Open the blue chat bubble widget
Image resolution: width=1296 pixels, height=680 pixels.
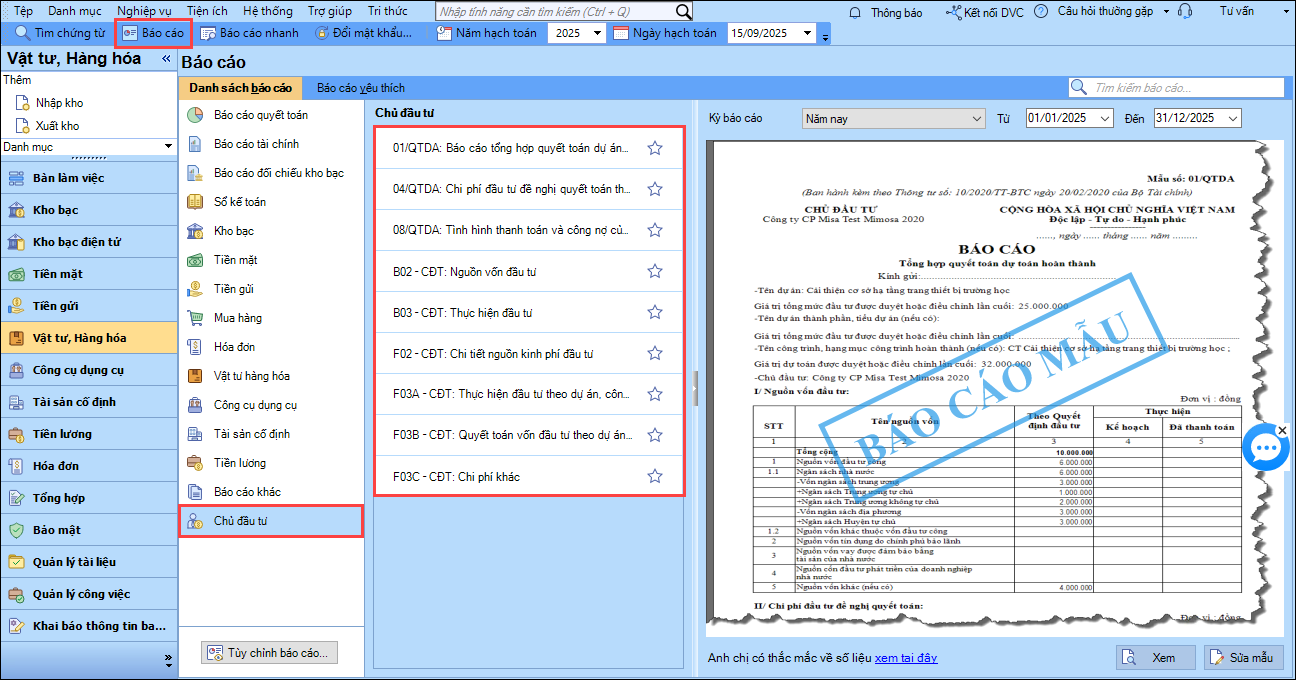click(x=1266, y=447)
